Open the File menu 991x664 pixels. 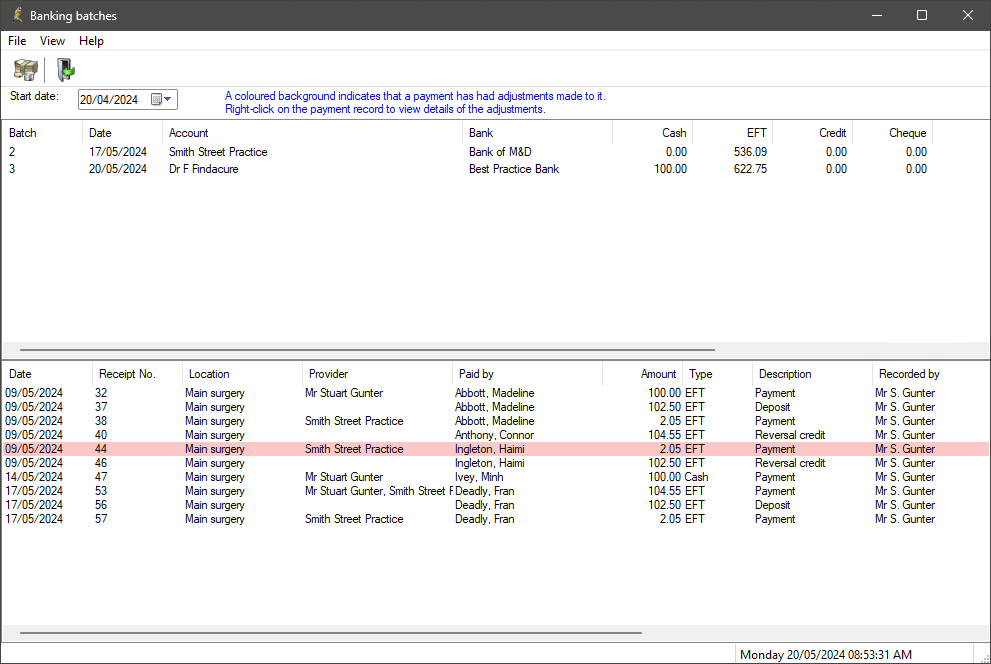point(17,41)
